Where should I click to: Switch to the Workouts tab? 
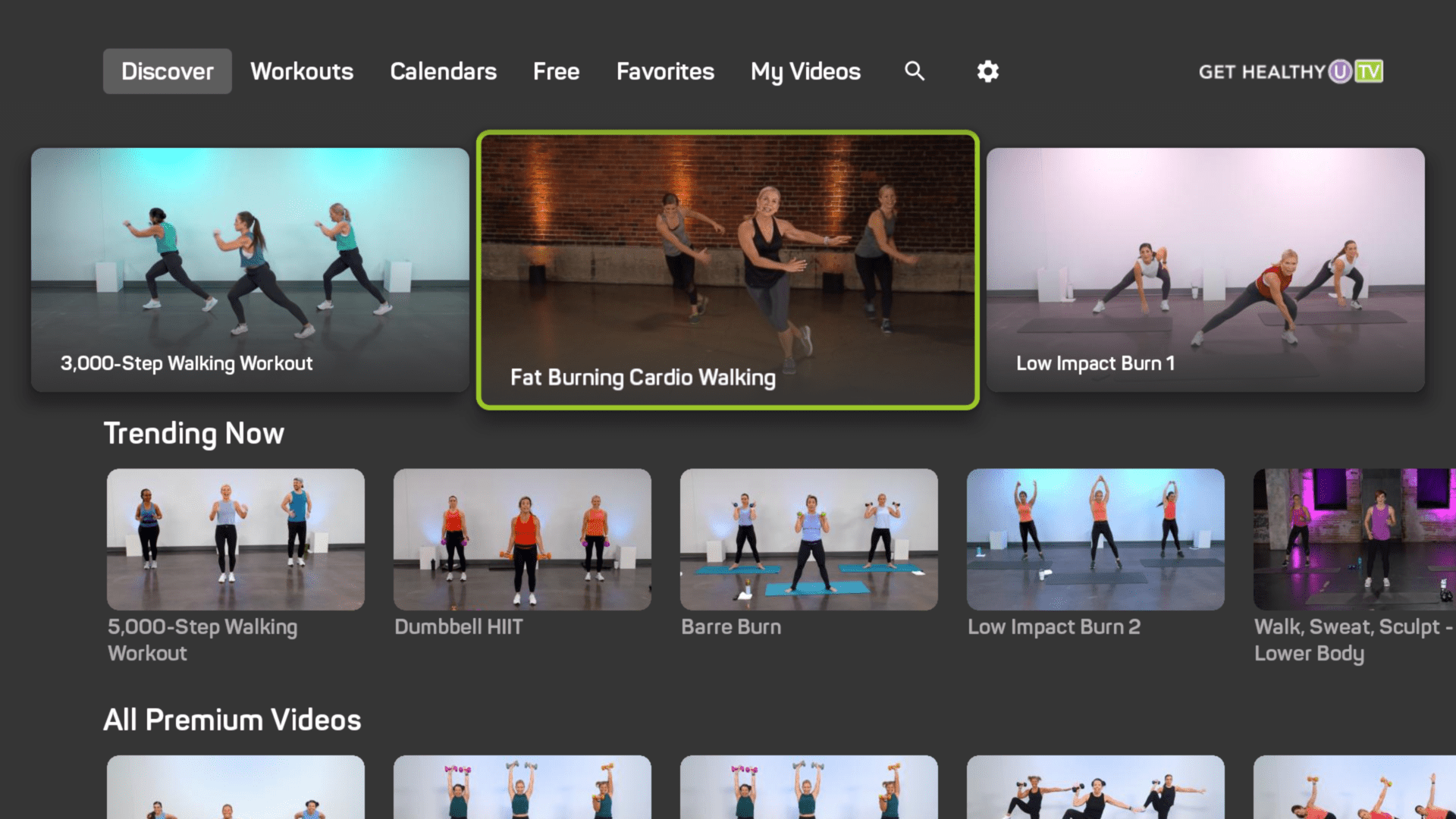pyautogui.click(x=301, y=71)
